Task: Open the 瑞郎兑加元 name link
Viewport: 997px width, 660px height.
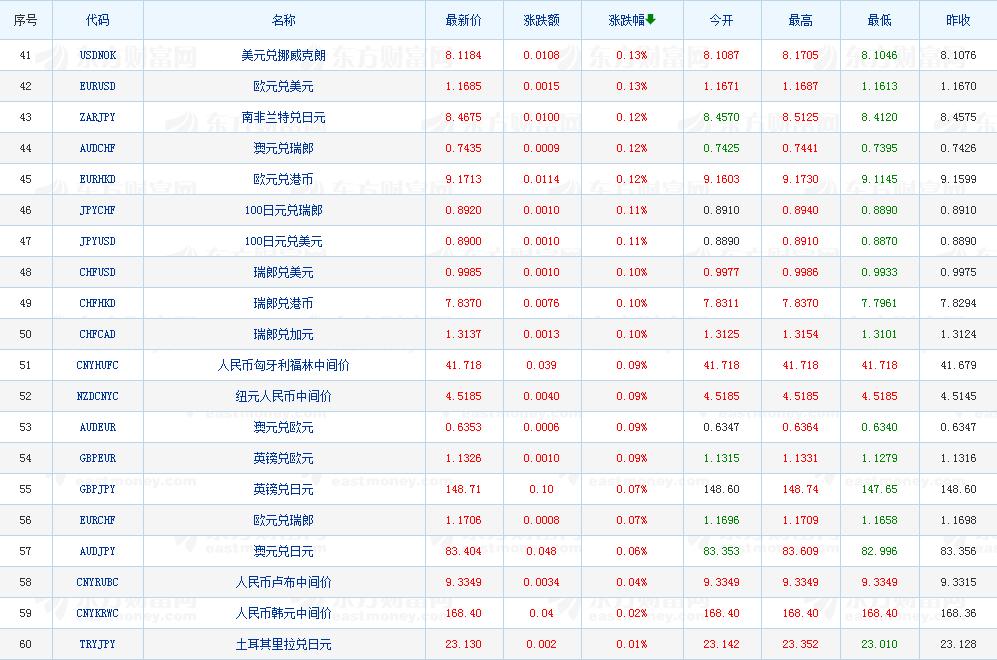Action: coord(284,334)
